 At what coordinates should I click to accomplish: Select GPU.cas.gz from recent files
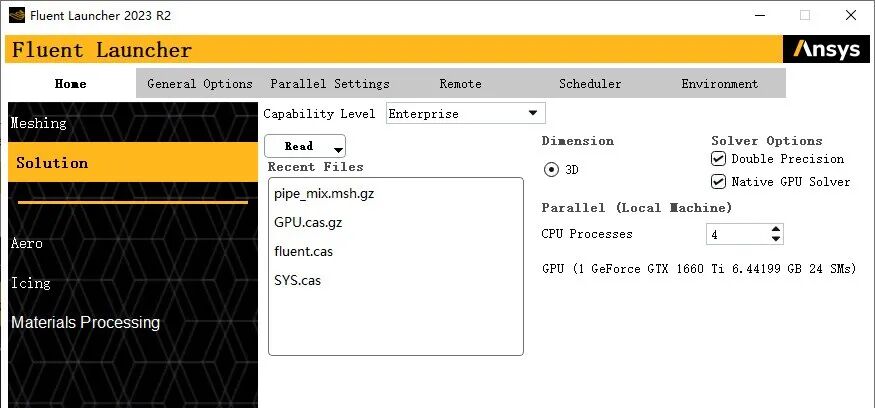pos(308,223)
